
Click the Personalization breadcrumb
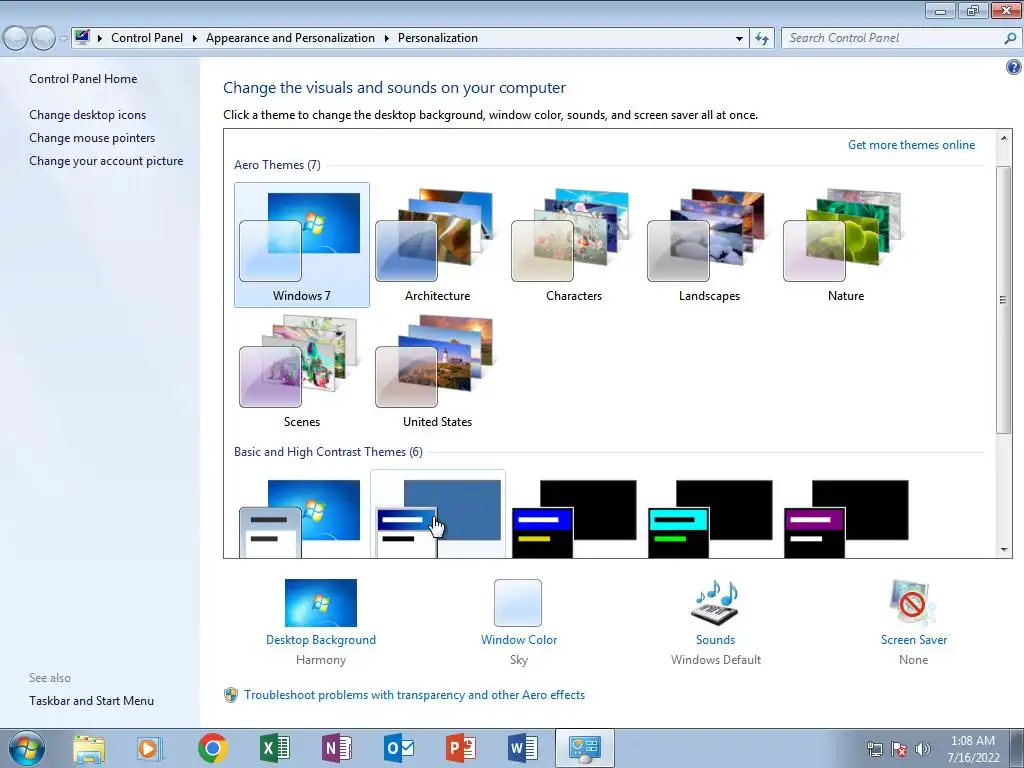438,38
